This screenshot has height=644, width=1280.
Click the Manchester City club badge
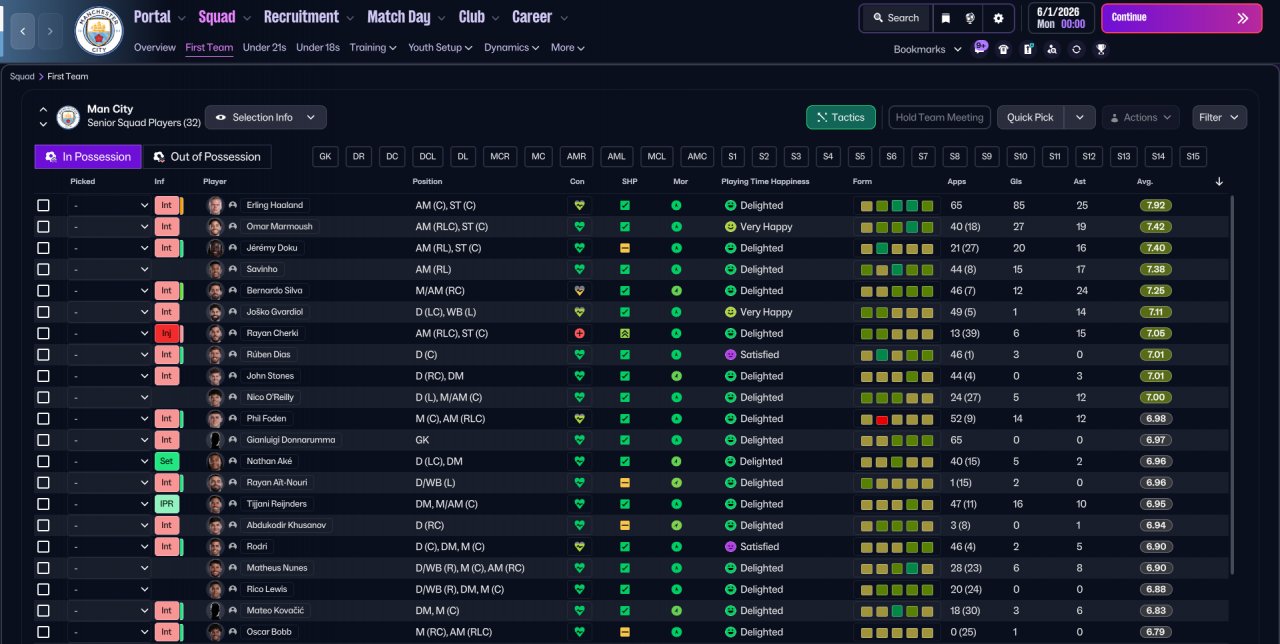(99, 31)
